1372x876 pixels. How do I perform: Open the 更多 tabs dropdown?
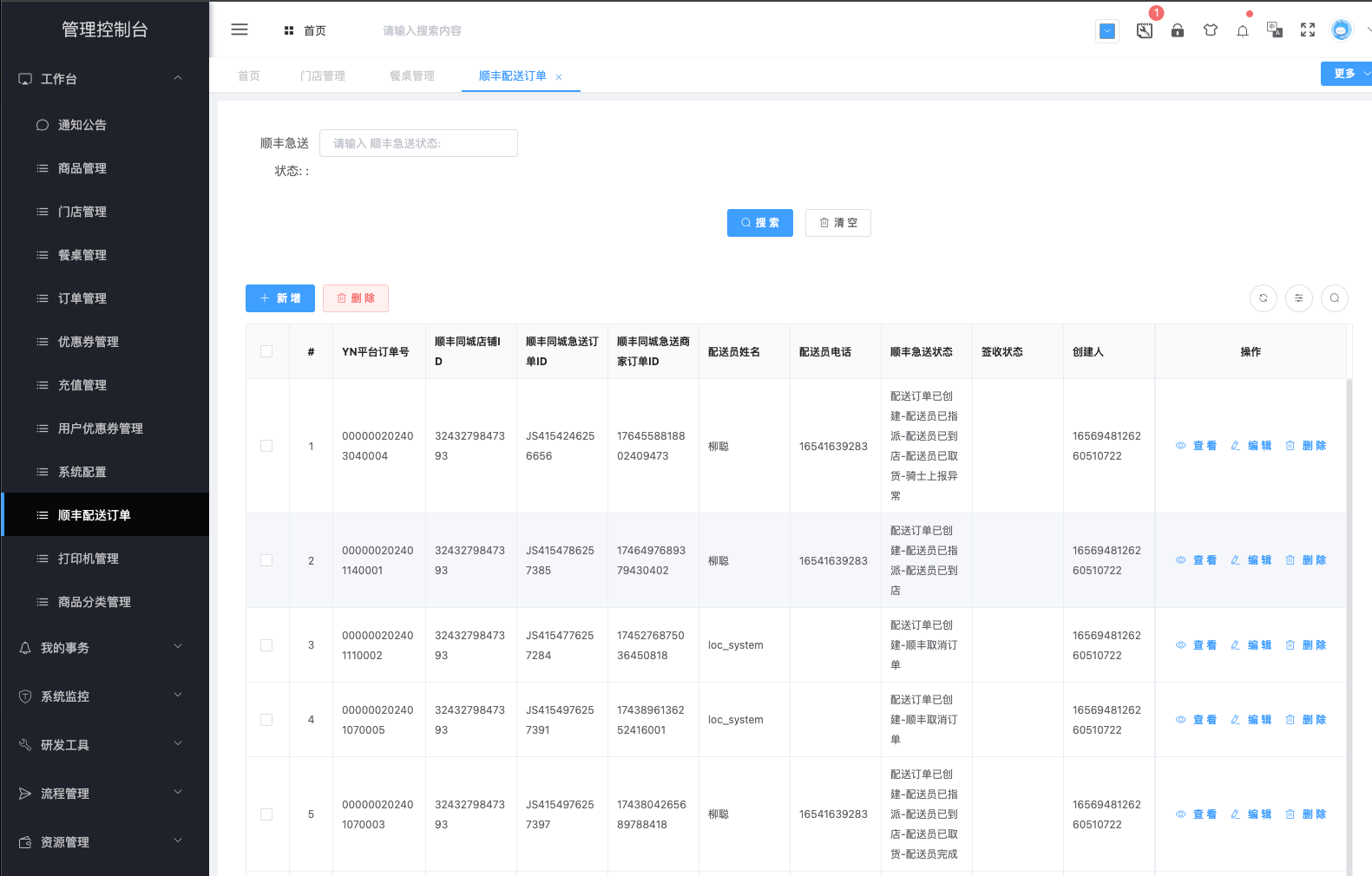pyautogui.click(x=1347, y=74)
